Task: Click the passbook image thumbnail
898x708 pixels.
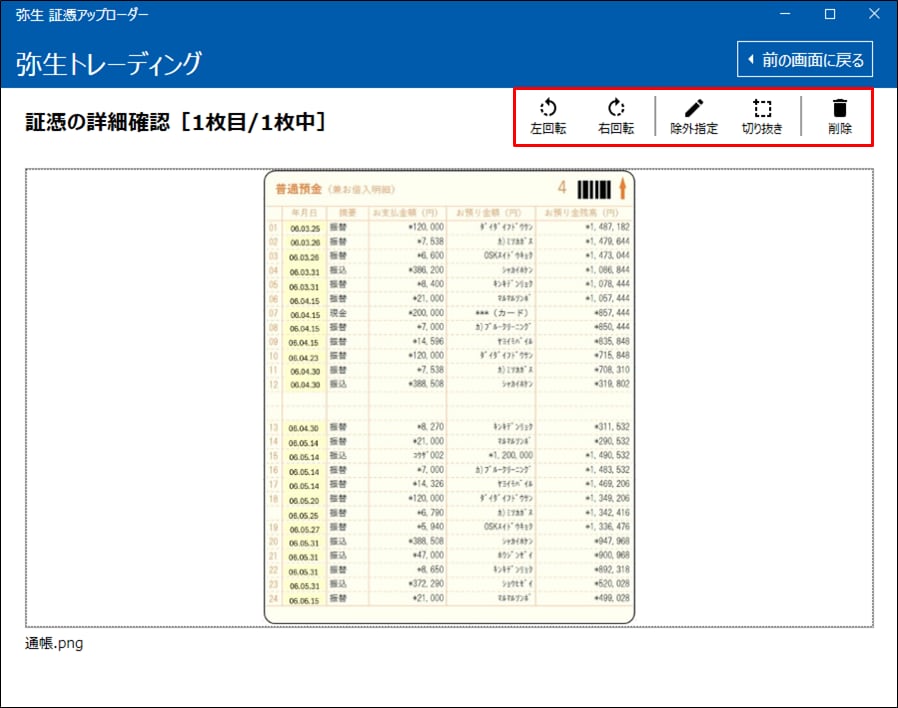Action: 450,397
